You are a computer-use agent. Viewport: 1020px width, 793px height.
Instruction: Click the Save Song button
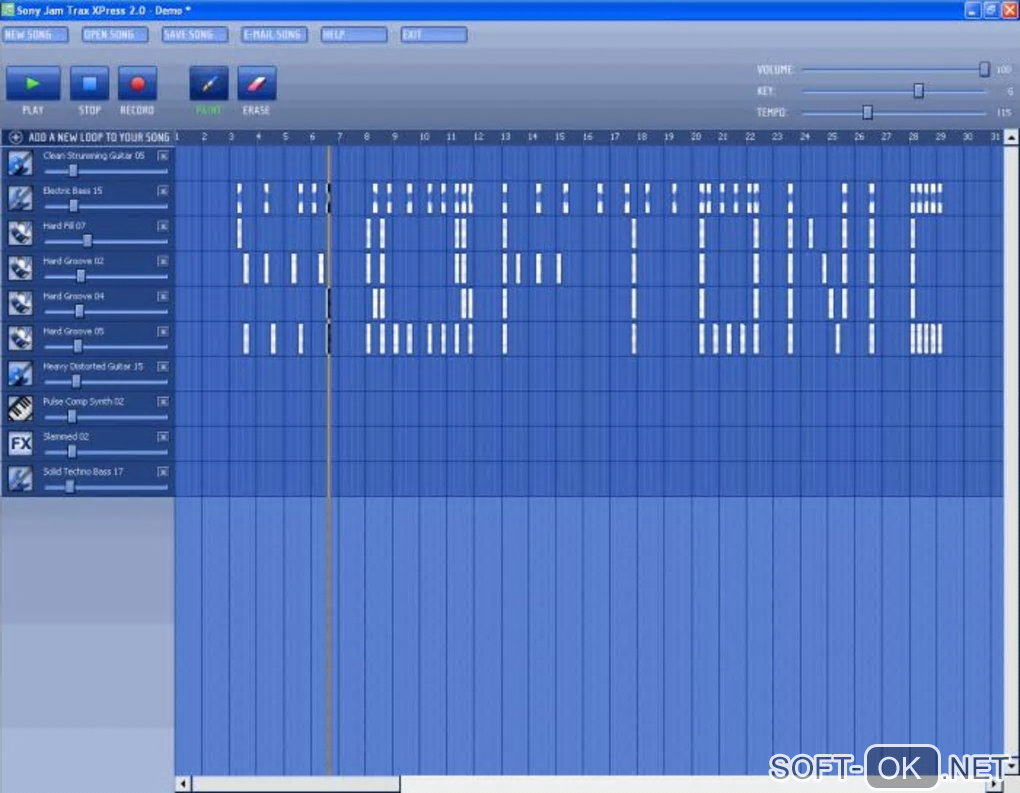point(195,34)
